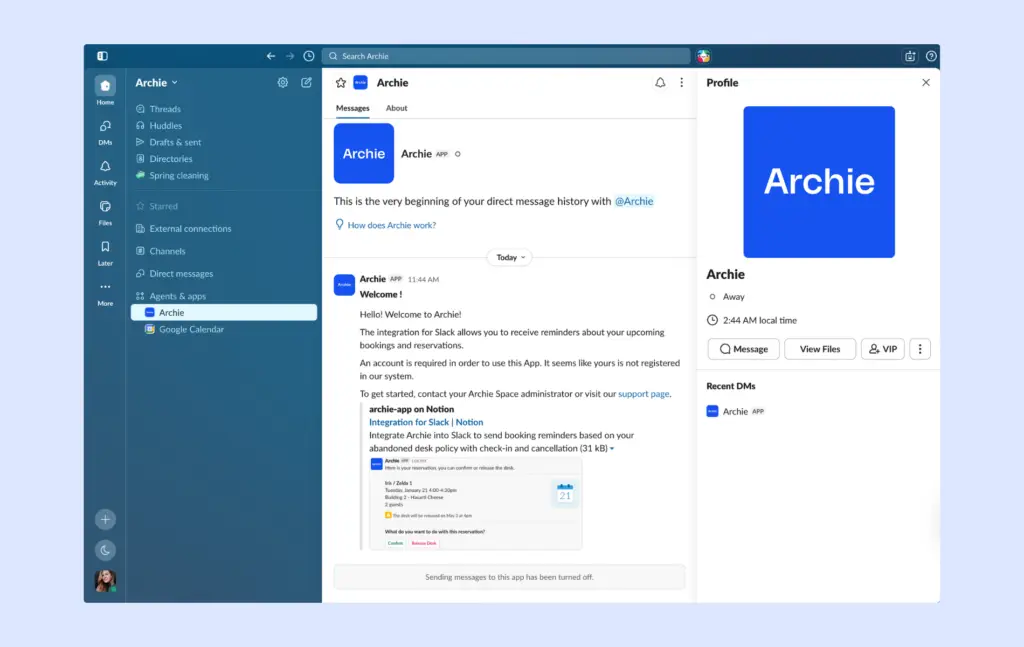Open the support page link

(x=643, y=394)
